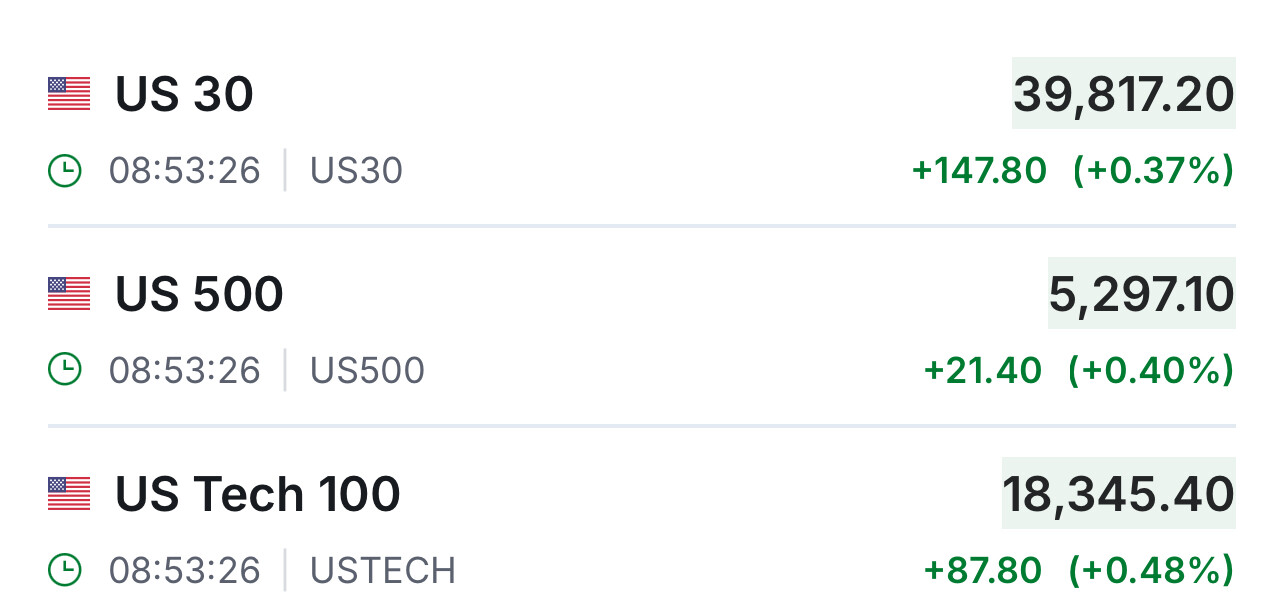Image resolution: width=1284 pixels, height=606 pixels.
Task: Click the clock icon in US 500 row
Action: click(x=65, y=371)
